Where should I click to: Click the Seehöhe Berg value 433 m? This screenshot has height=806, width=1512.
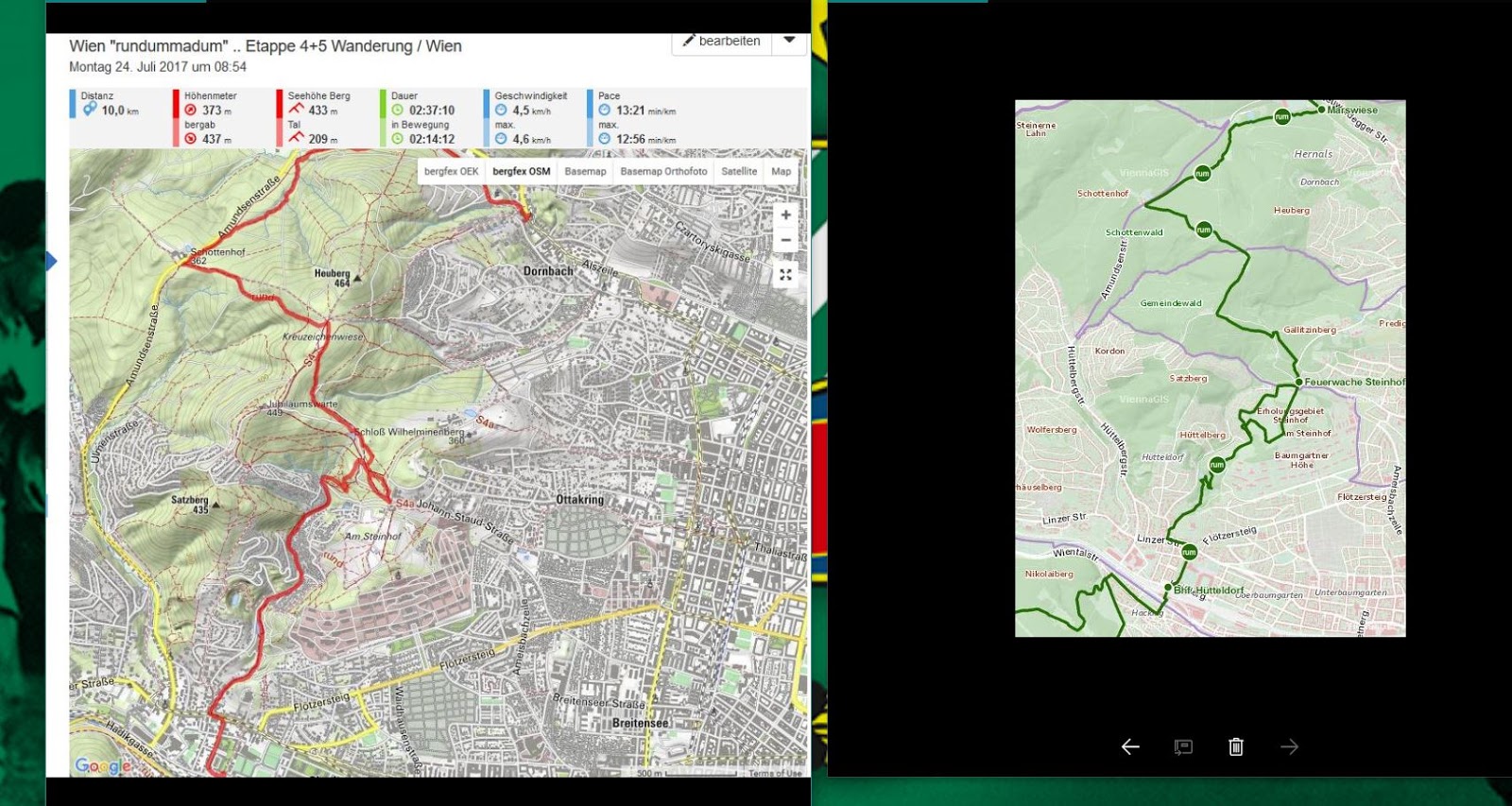pyautogui.click(x=323, y=111)
